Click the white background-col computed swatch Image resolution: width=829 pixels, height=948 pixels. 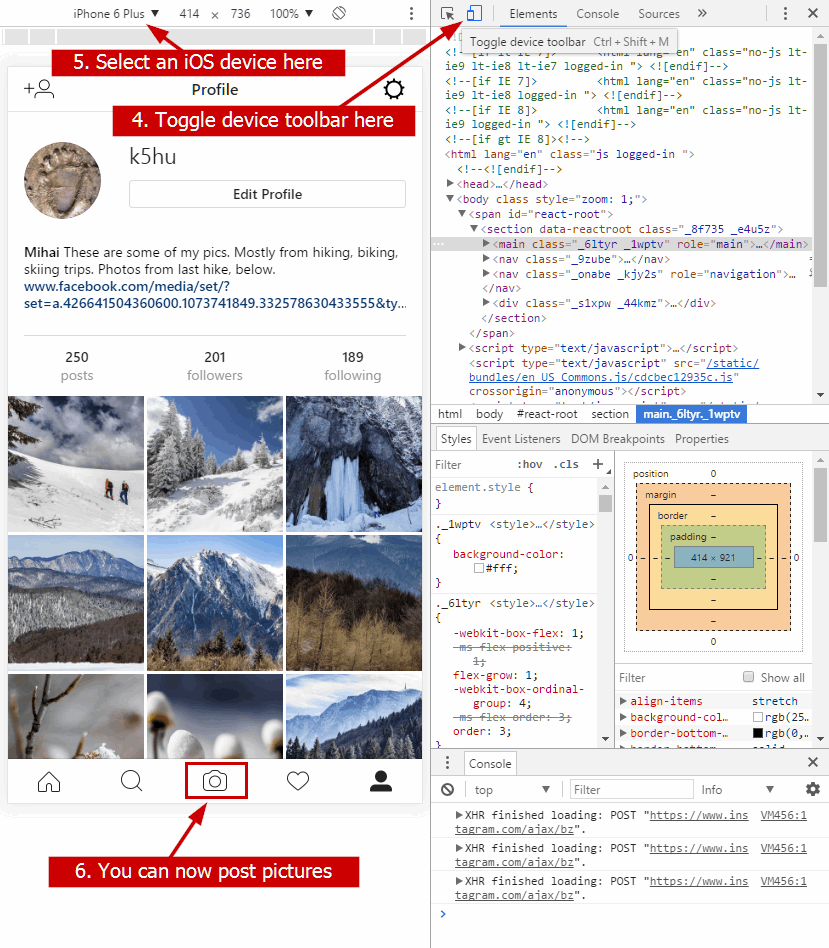coord(758,717)
